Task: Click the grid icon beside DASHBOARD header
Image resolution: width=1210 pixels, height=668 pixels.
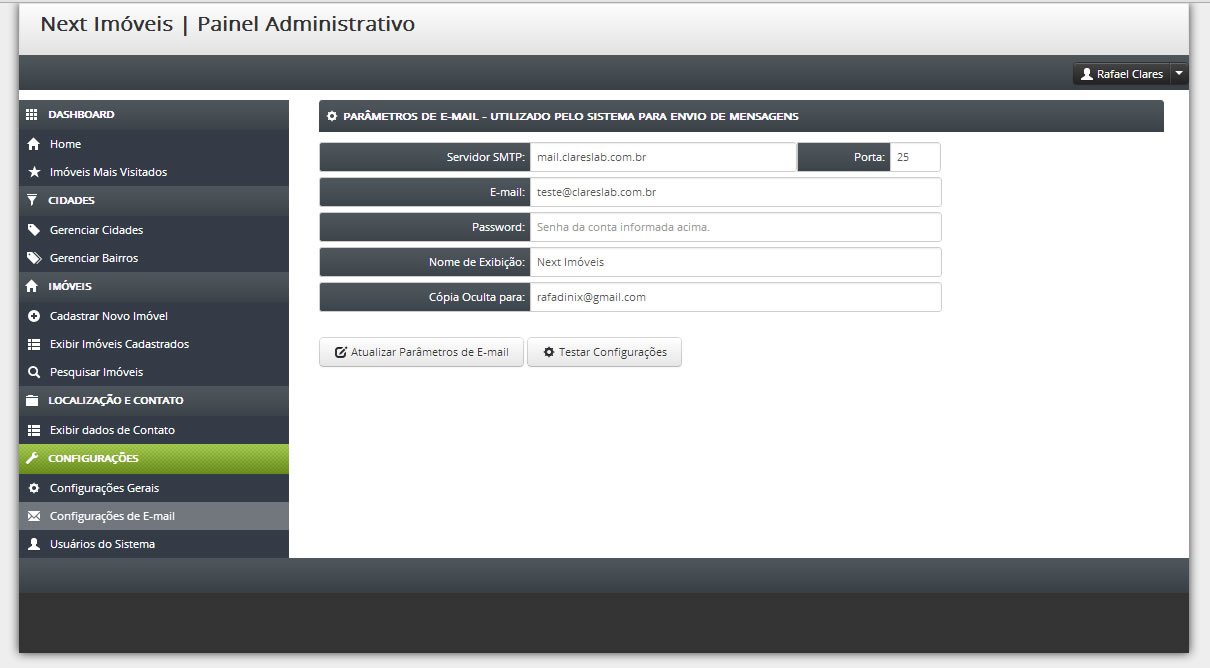Action: click(32, 115)
